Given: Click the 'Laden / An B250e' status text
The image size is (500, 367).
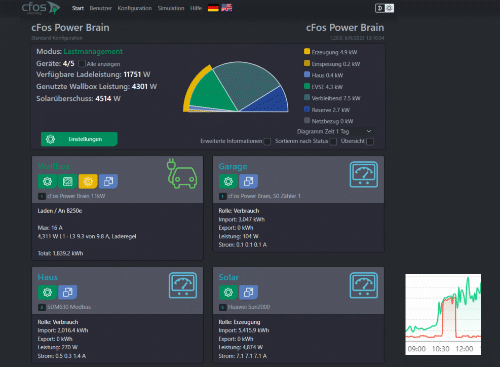Looking at the screenshot, I should coord(60,211).
